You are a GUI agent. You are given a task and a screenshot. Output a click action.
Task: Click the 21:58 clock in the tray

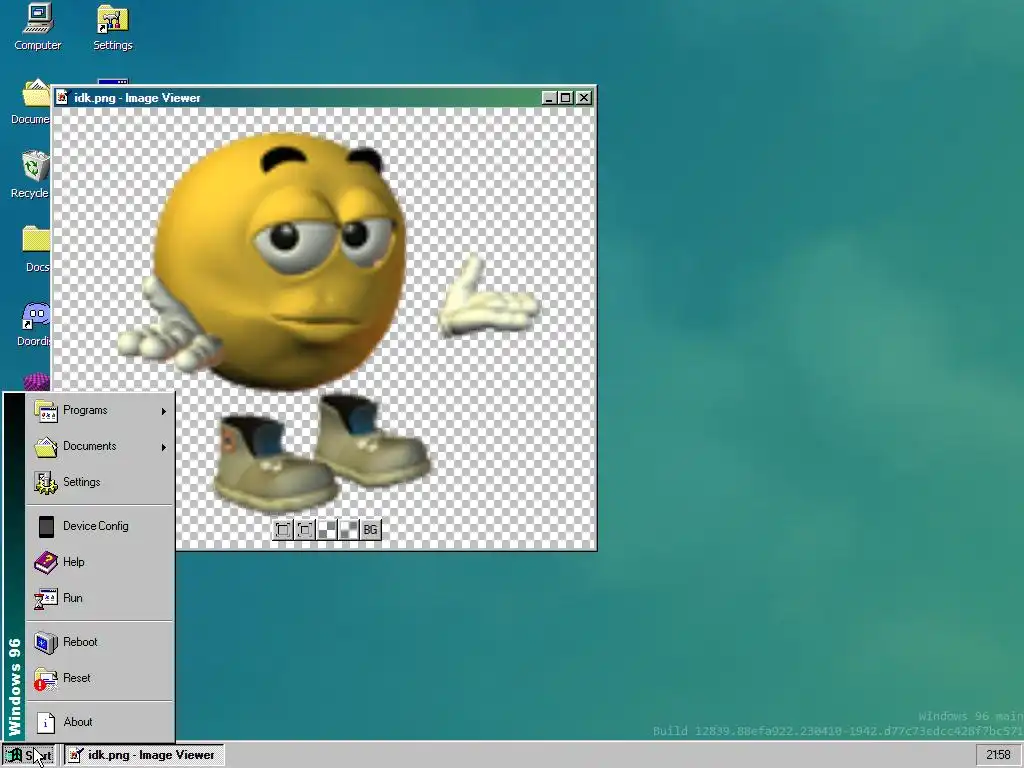click(x=998, y=755)
